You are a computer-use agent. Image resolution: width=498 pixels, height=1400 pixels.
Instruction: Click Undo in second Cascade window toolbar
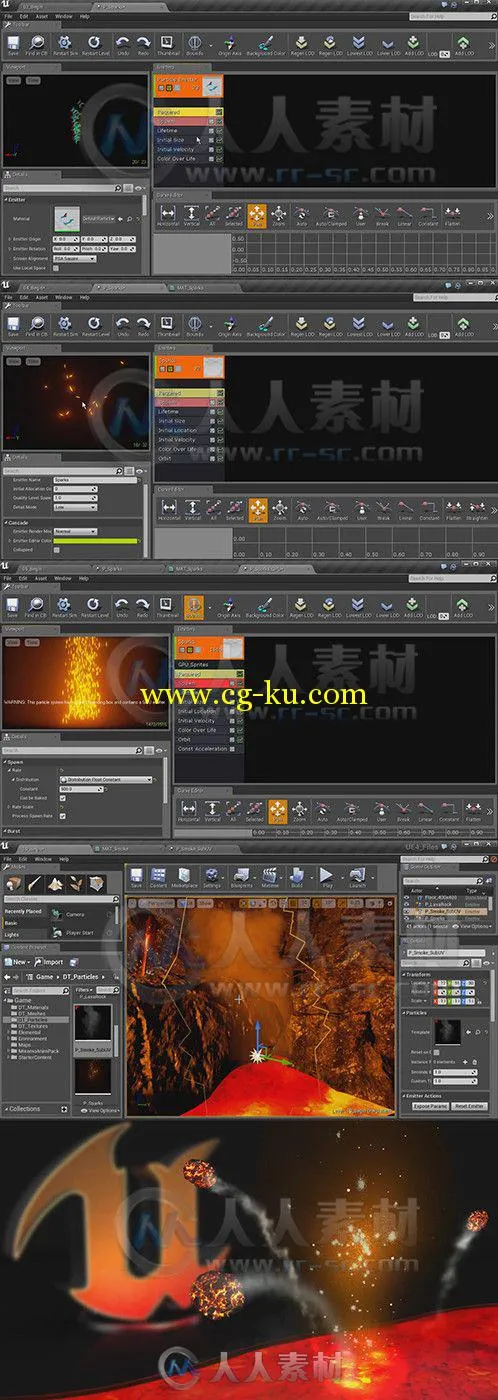[x=124, y=325]
